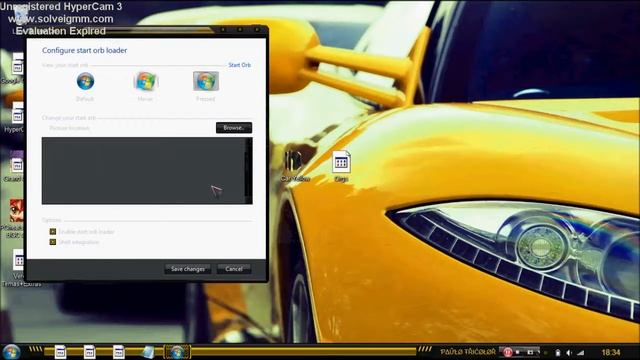Viewport: 640px width, 360px height.
Task: Open second file icon on the taskbar
Action: (89, 352)
